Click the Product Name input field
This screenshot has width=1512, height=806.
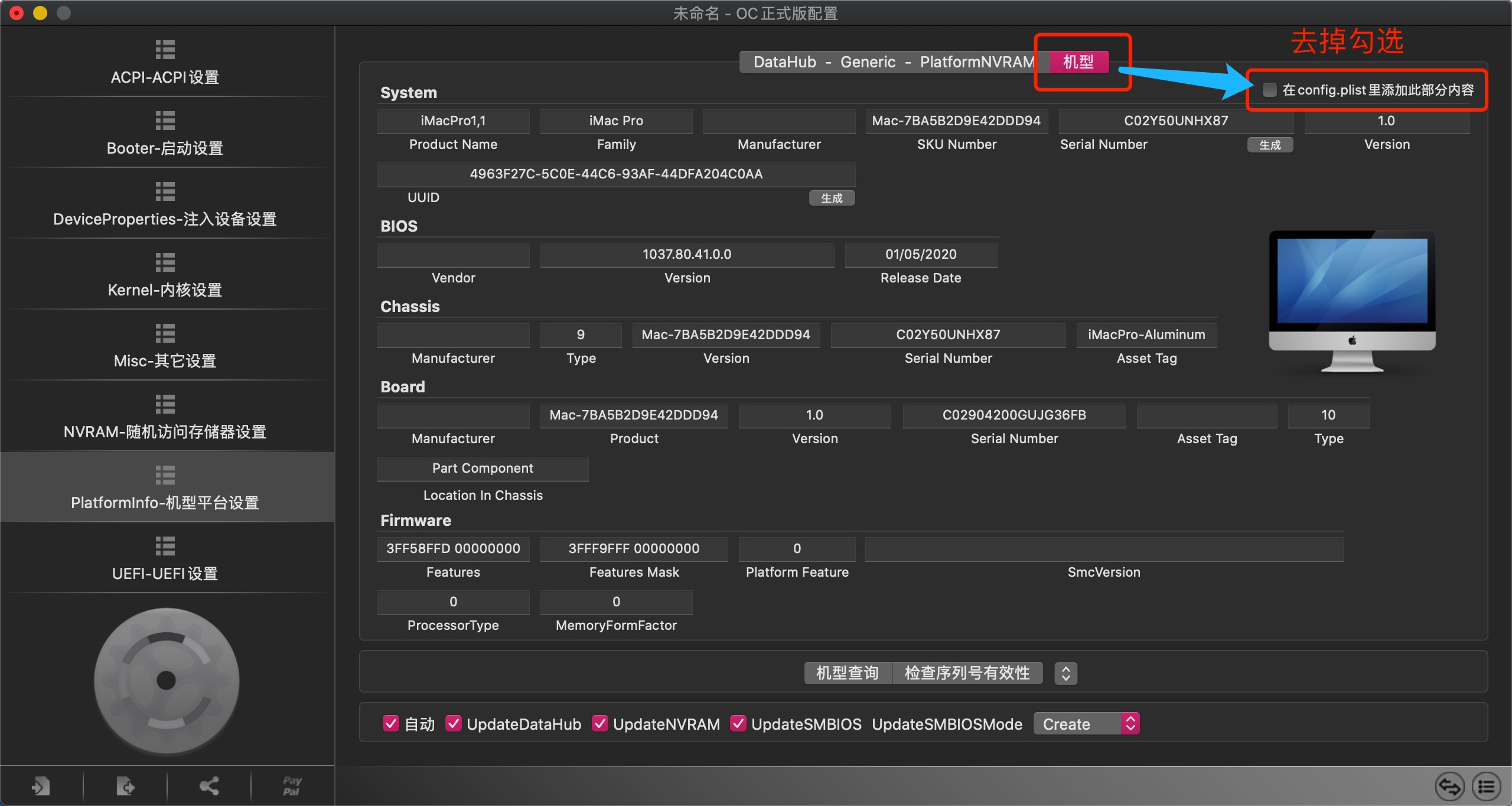[453, 121]
